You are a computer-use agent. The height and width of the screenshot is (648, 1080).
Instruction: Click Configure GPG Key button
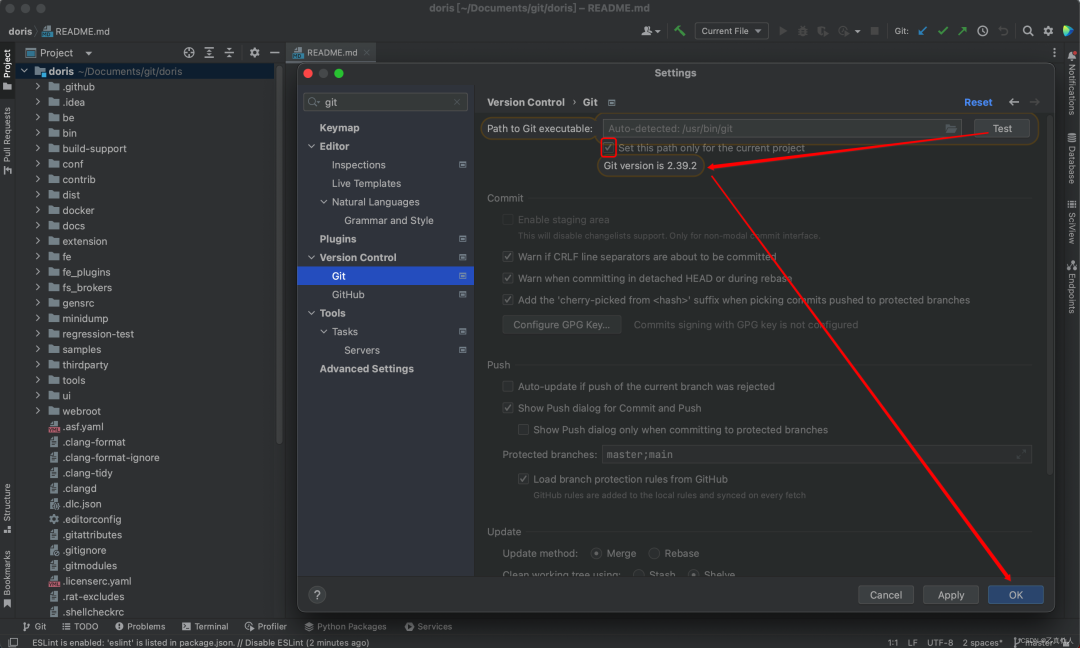(561, 325)
